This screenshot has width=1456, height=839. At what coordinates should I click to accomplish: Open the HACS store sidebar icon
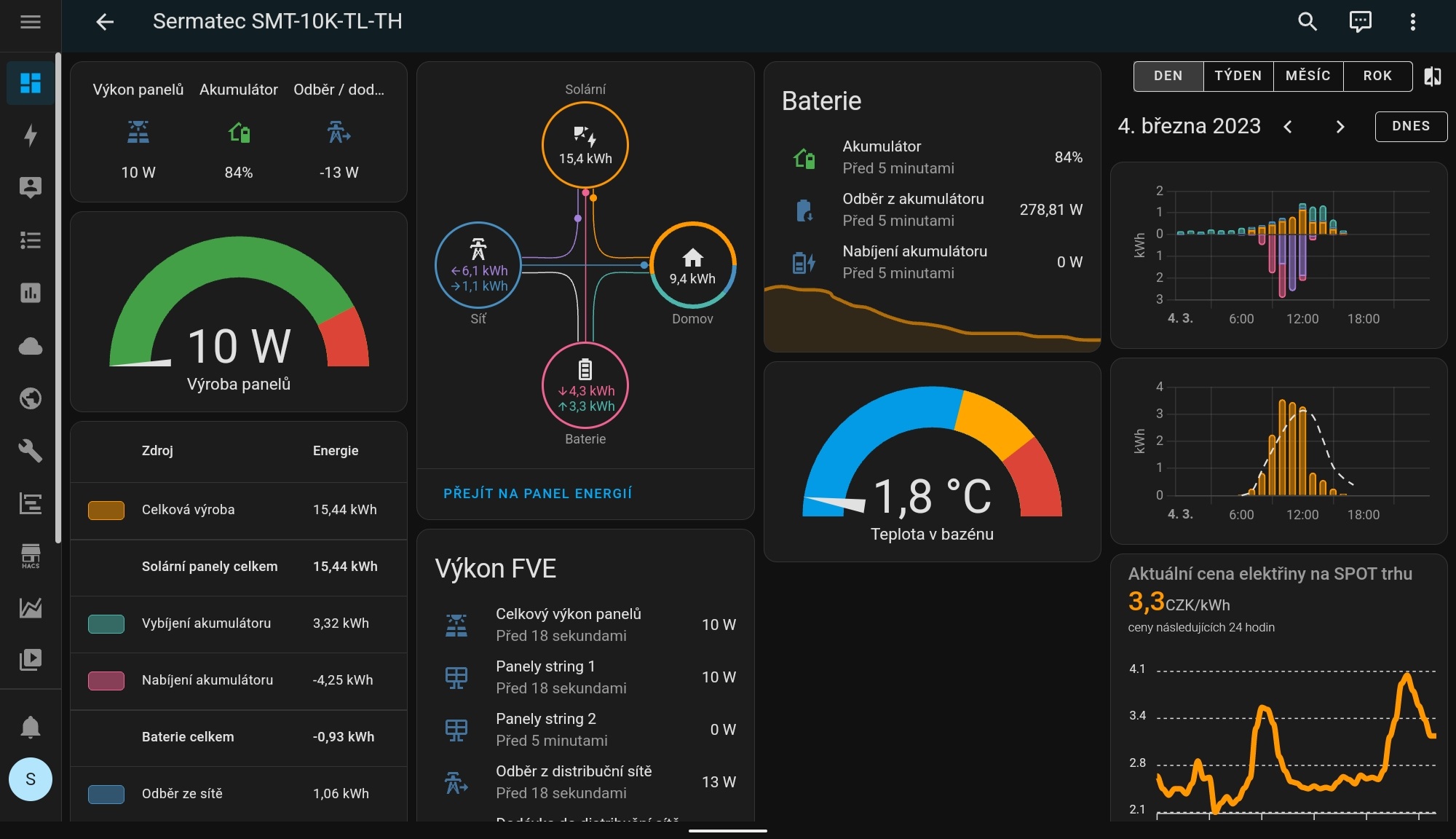point(31,555)
